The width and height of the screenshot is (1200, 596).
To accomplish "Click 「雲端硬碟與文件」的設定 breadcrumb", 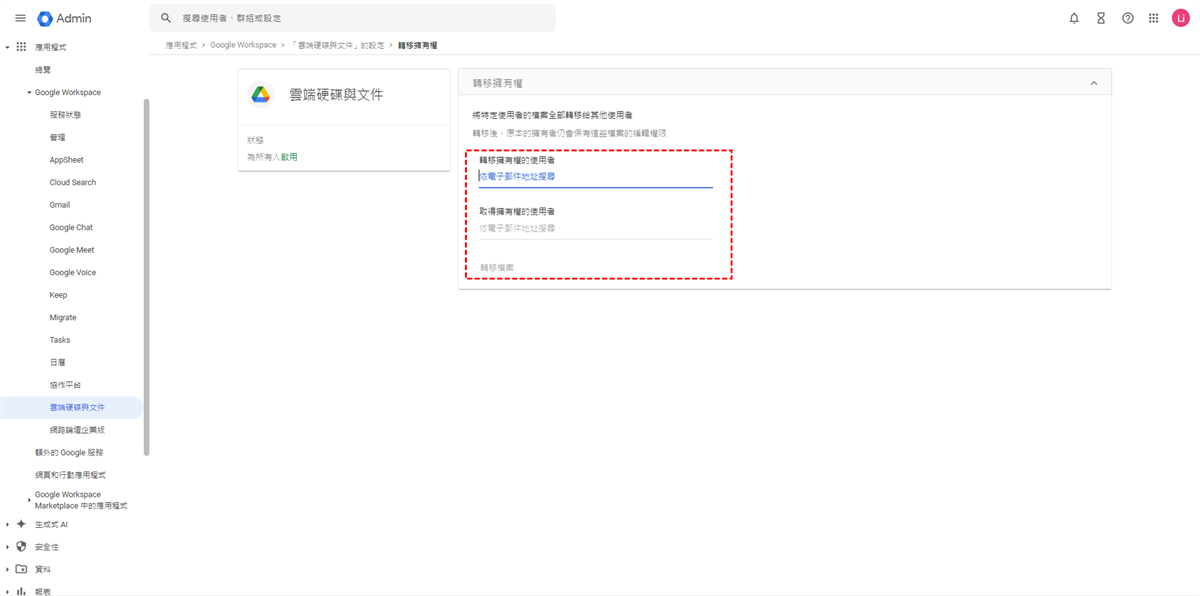I will [x=337, y=45].
